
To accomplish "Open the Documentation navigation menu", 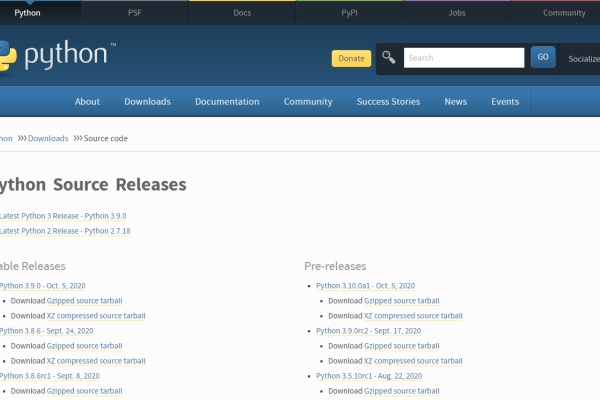I will click(227, 101).
